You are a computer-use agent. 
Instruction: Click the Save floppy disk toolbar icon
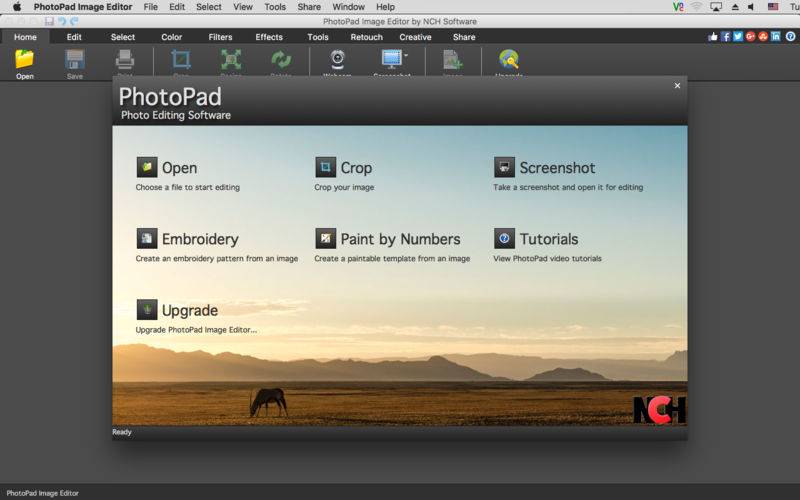(x=74, y=59)
